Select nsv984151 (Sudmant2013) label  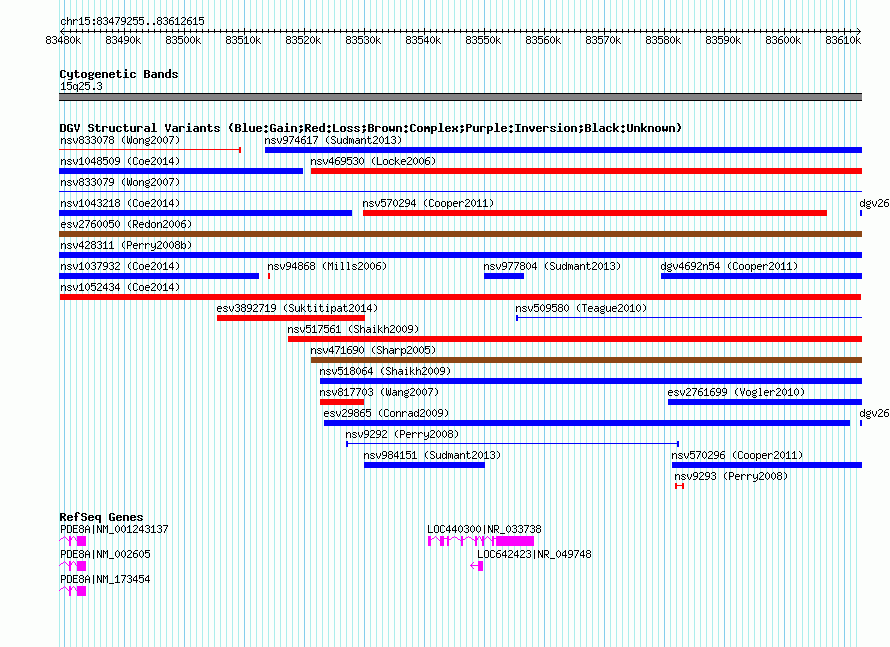tap(432, 455)
